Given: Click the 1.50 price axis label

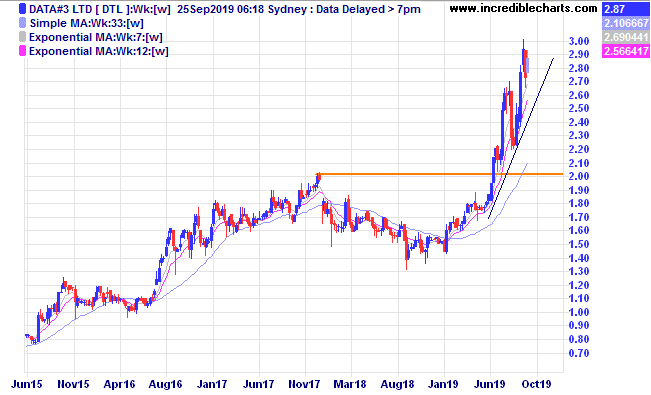Looking at the screenshot, I should click(579, 244).
